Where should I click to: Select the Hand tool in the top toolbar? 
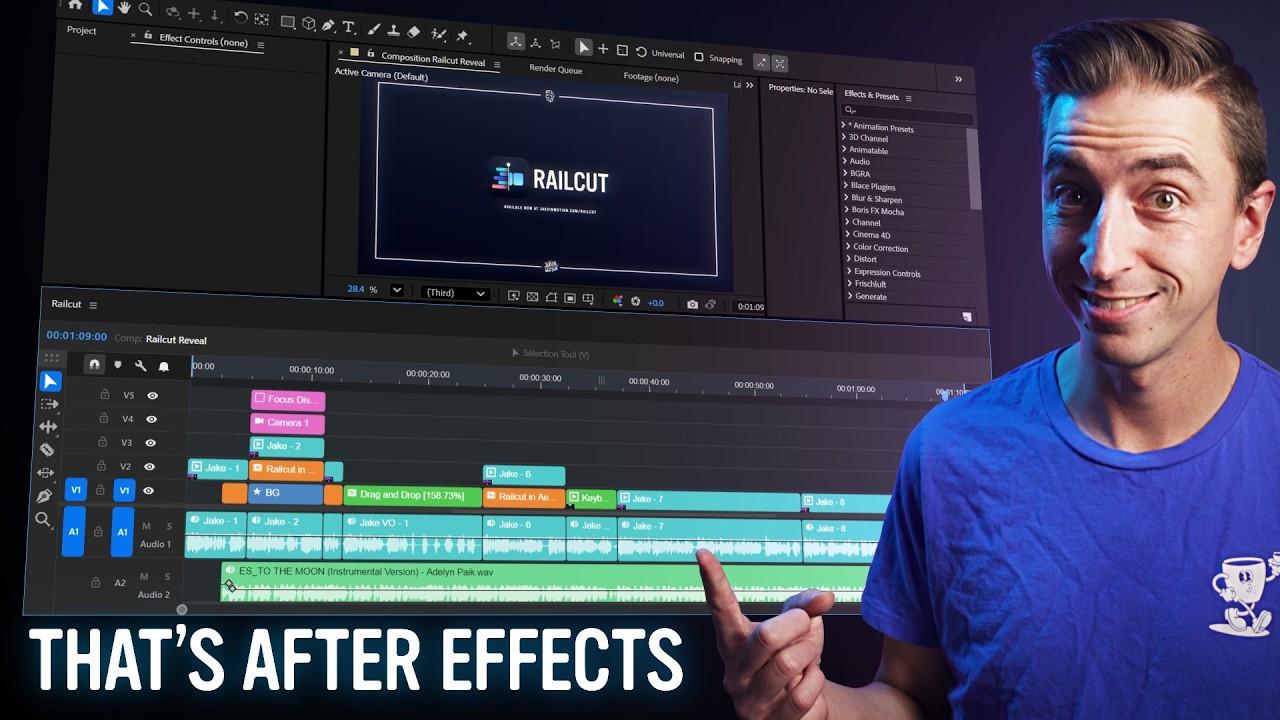[x=124, y=7]
